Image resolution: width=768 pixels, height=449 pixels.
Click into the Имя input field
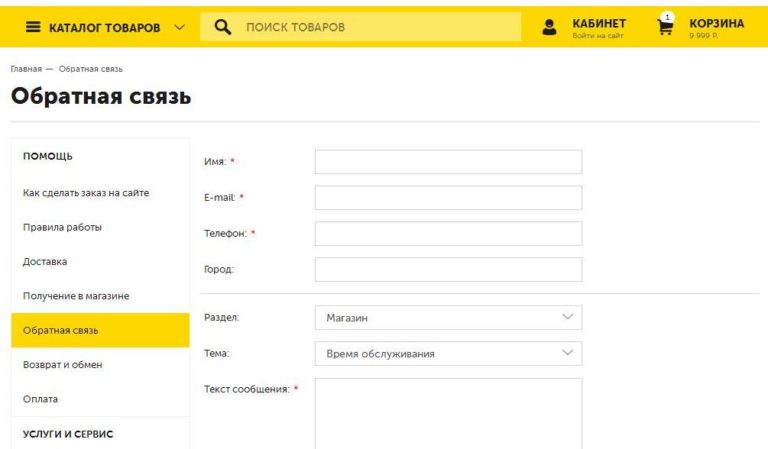pyautogui.click(x=448, y=162)
